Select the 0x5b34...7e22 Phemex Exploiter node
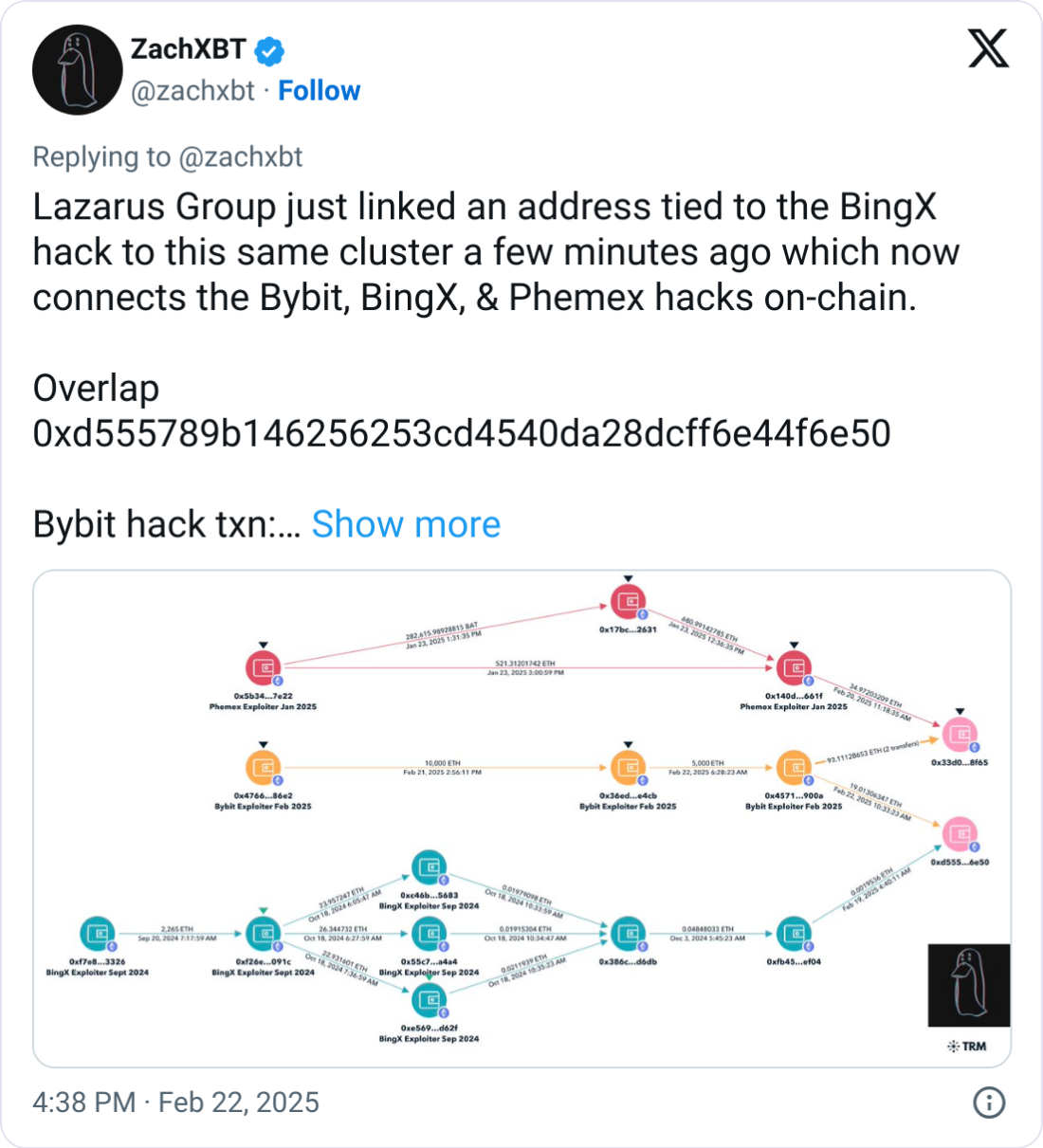The width and height of the screenshot is (1043, 1148). (264, 667)
